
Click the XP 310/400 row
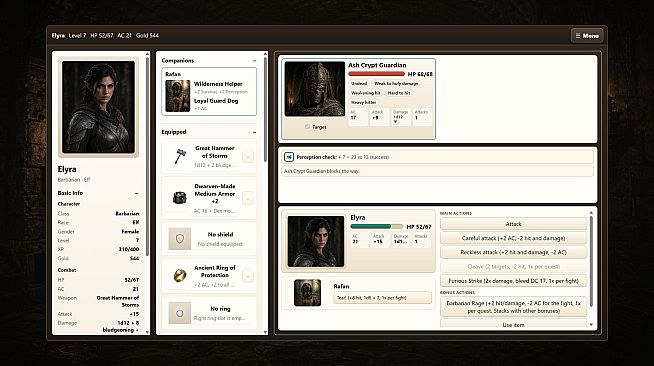pyautogui.click(x=98, y=249)
